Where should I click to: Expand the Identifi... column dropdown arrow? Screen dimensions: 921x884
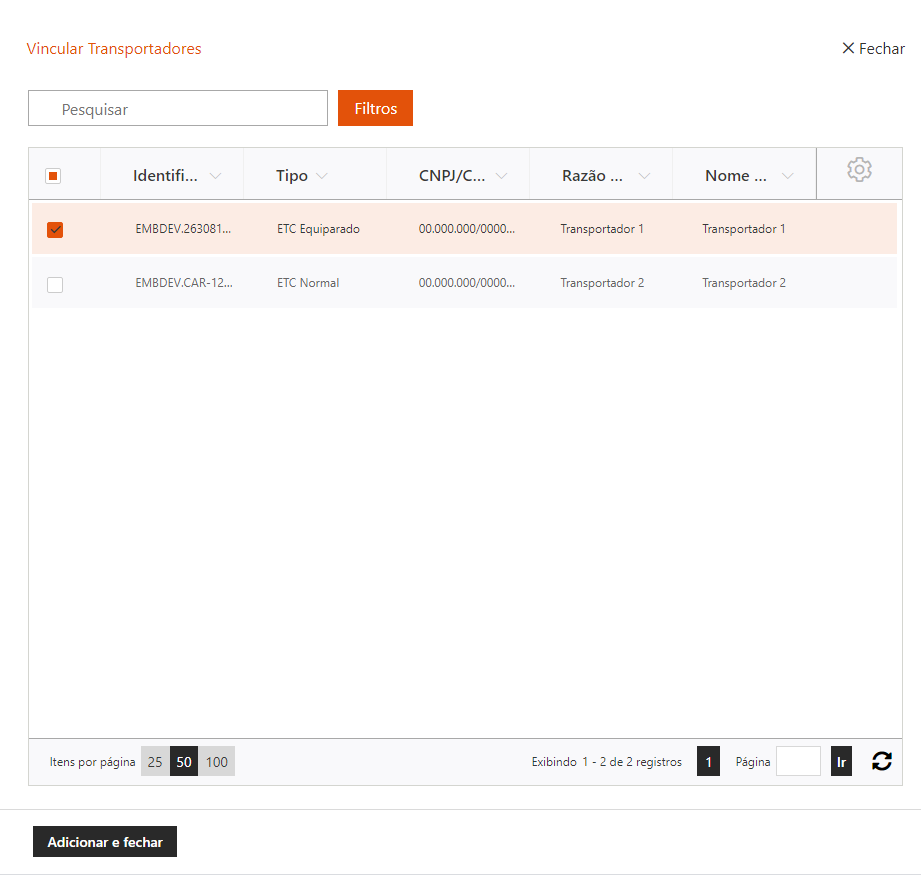(x=216, y=177)
